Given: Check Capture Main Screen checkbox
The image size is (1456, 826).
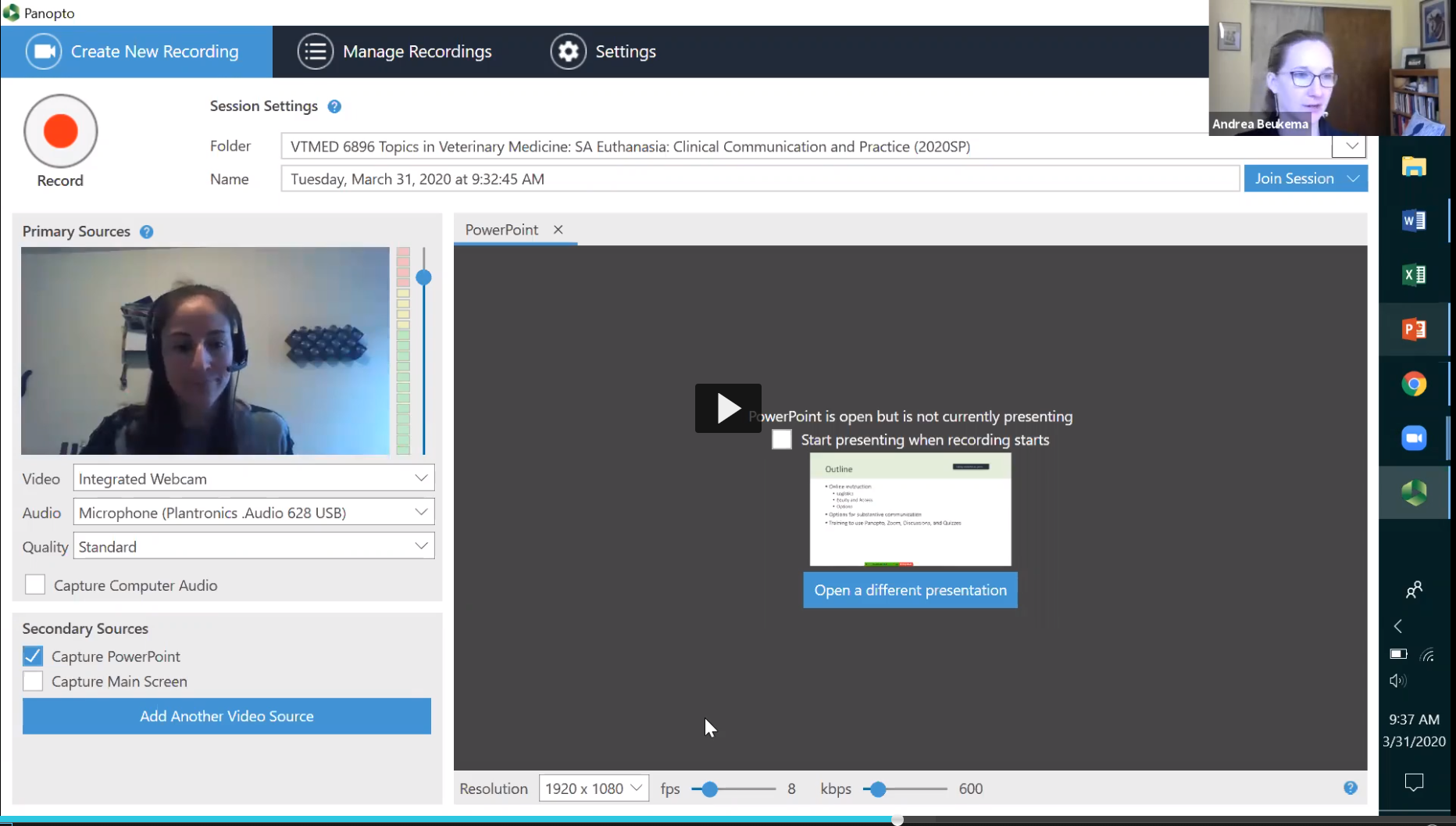Looking at the screenshot, I should 33,681.
